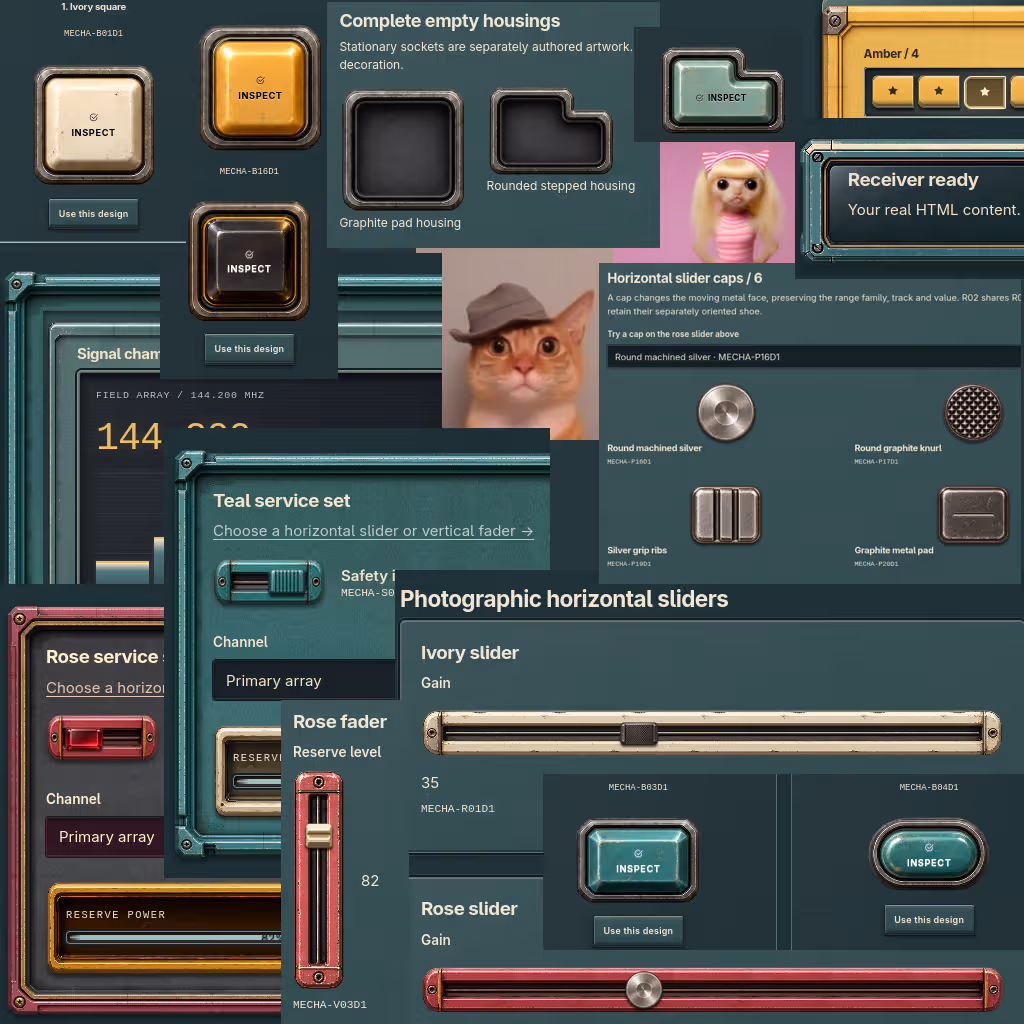Click the 'MECHA-V03D1' code under Rose fader
Screen dimensions: 1024x1024
pyautogui.click(x=330, y=1004)
